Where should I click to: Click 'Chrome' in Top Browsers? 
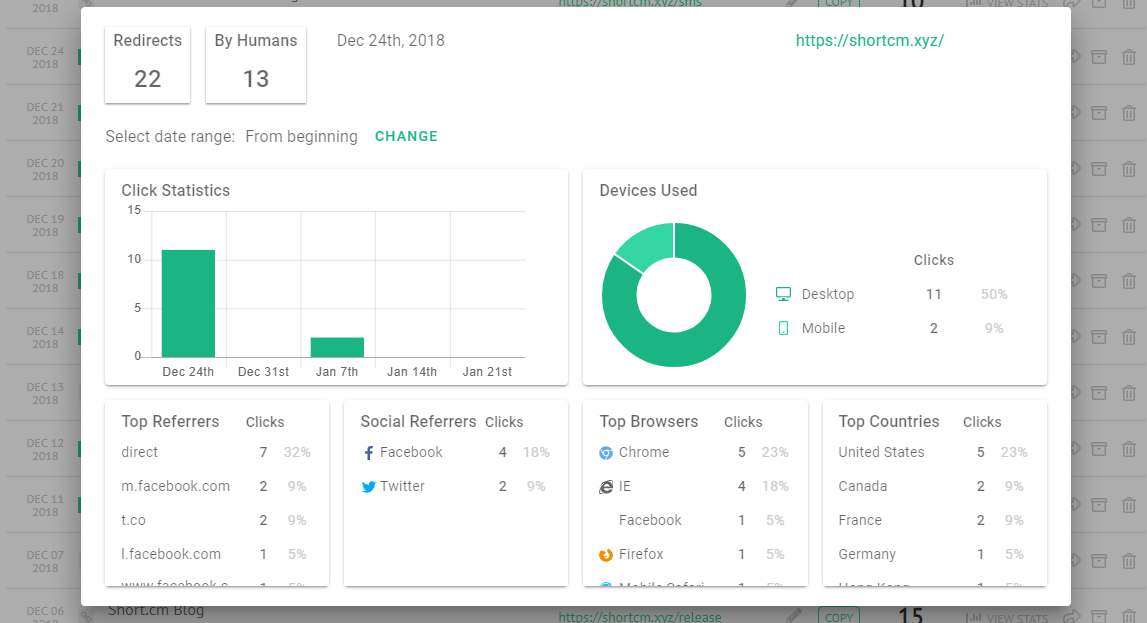(x=644, y=453)
